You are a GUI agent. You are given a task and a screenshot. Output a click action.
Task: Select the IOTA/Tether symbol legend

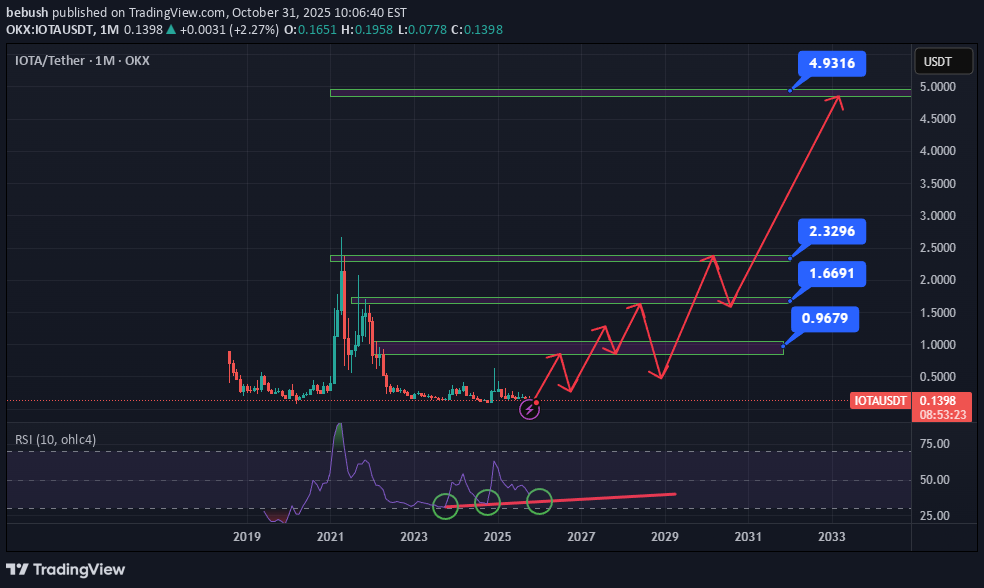pos(47,60)
